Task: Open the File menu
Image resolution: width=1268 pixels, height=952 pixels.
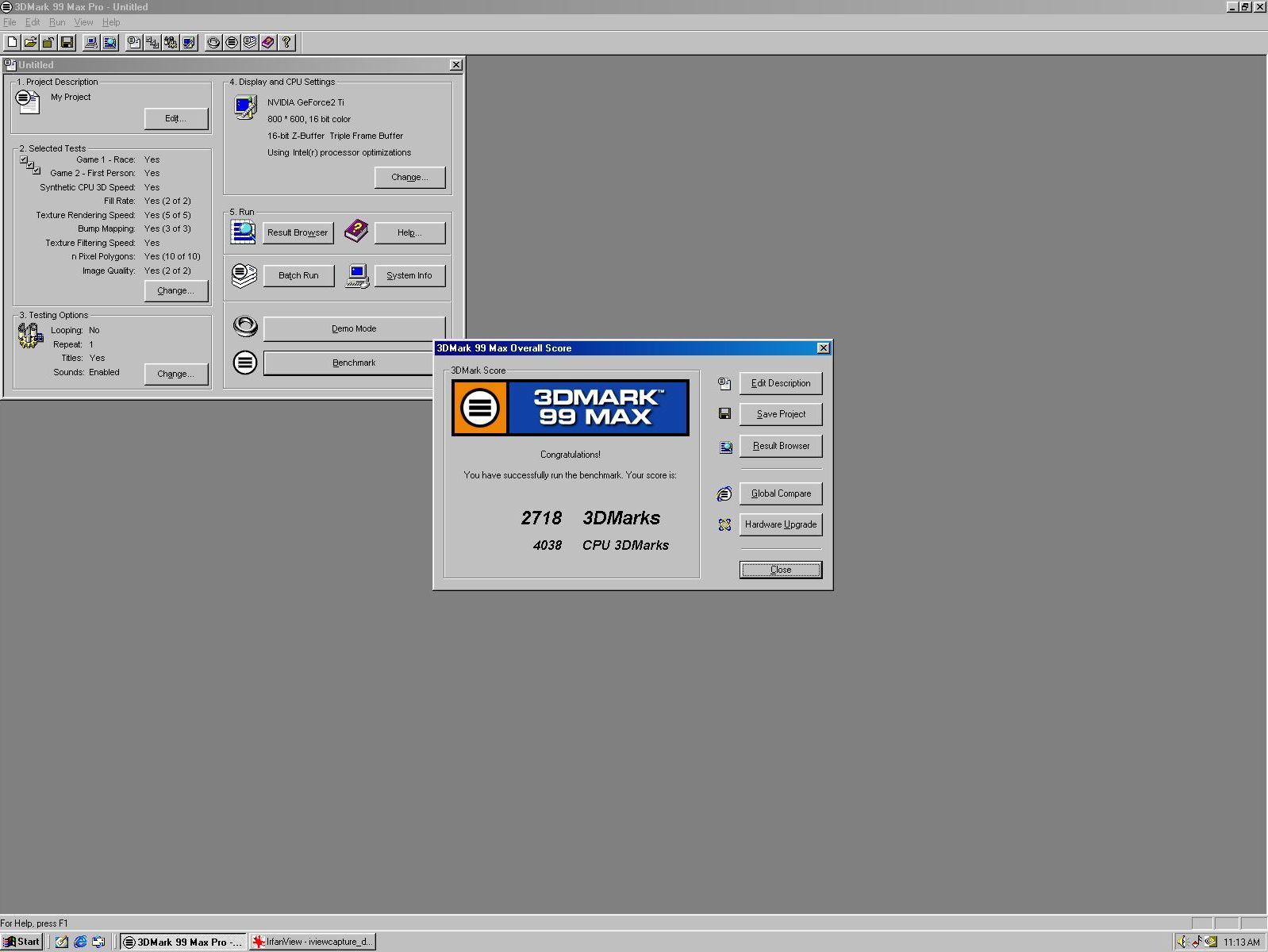Action: pos(10,22)
